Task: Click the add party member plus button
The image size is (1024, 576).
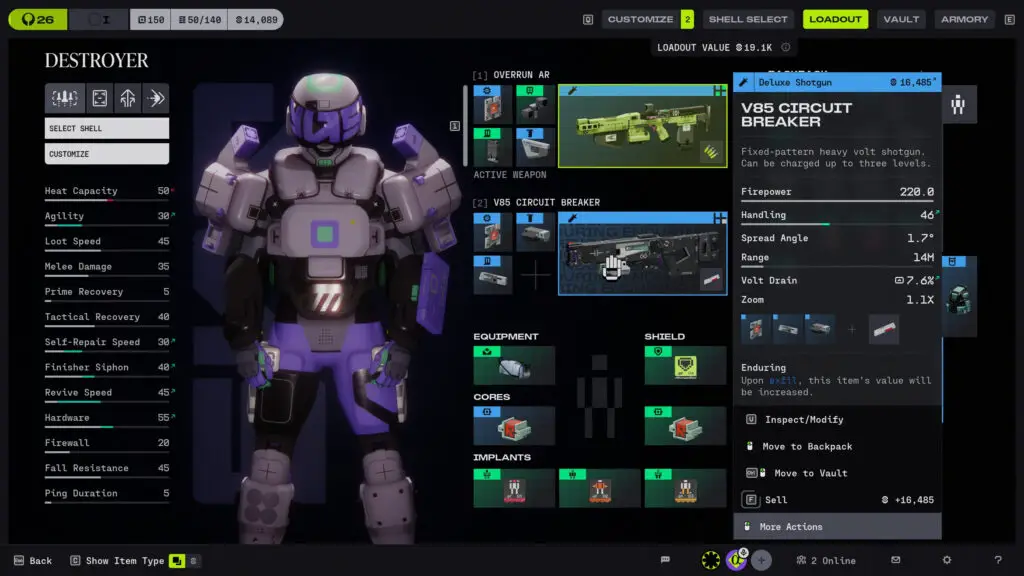Action: (762, 560)
